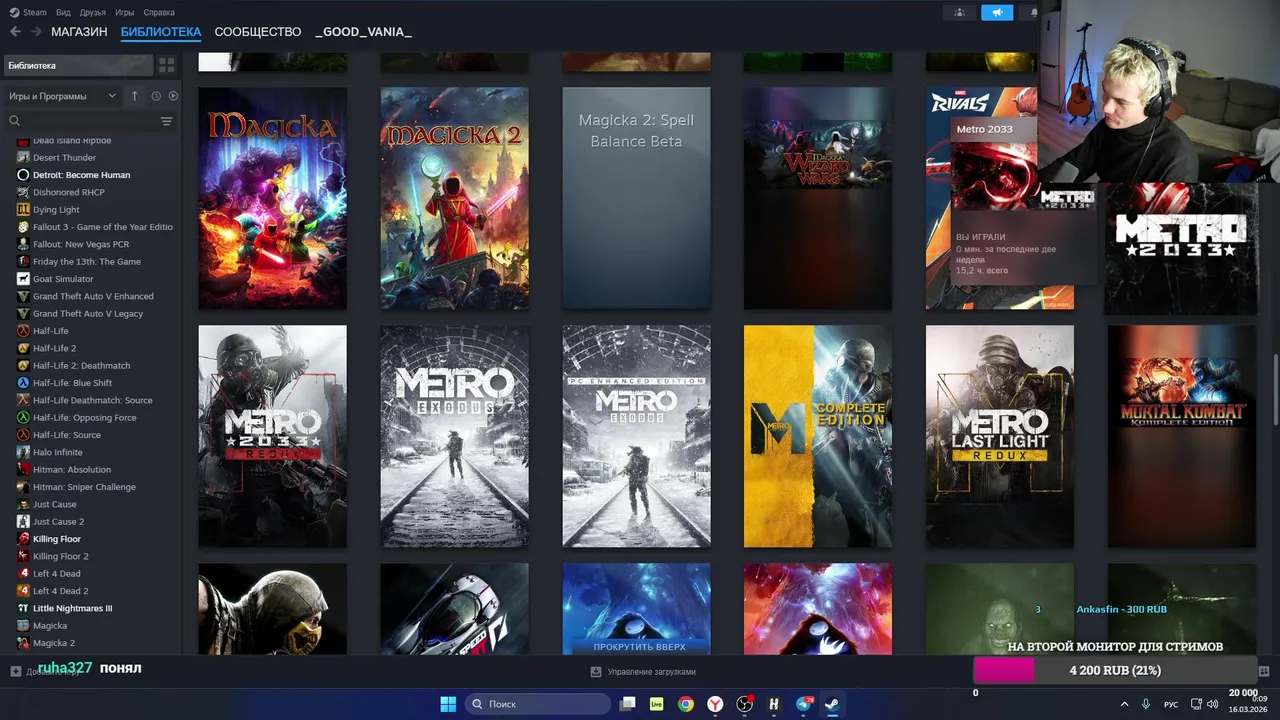Viewport: 1280px width, 720px height.
Task: Open the Magicka Wizard Wars cover
Action: tap(818, 198)
